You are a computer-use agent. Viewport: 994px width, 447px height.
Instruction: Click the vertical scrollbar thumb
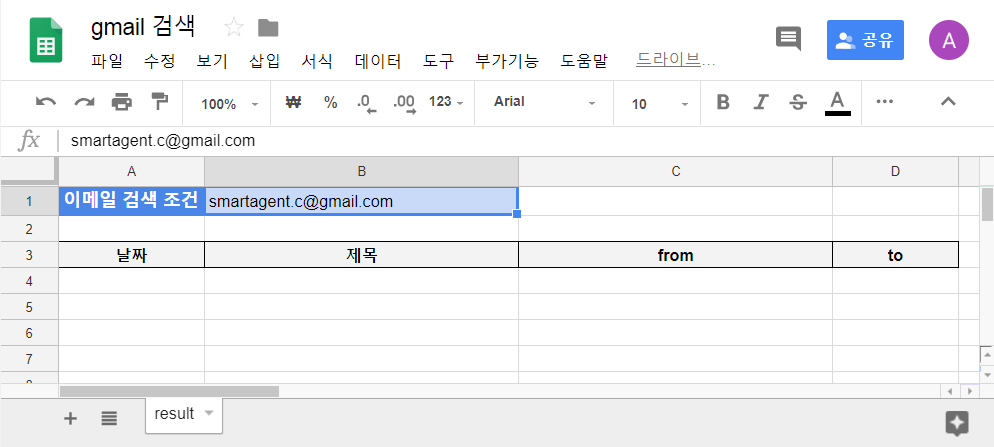tap(987, 204)
